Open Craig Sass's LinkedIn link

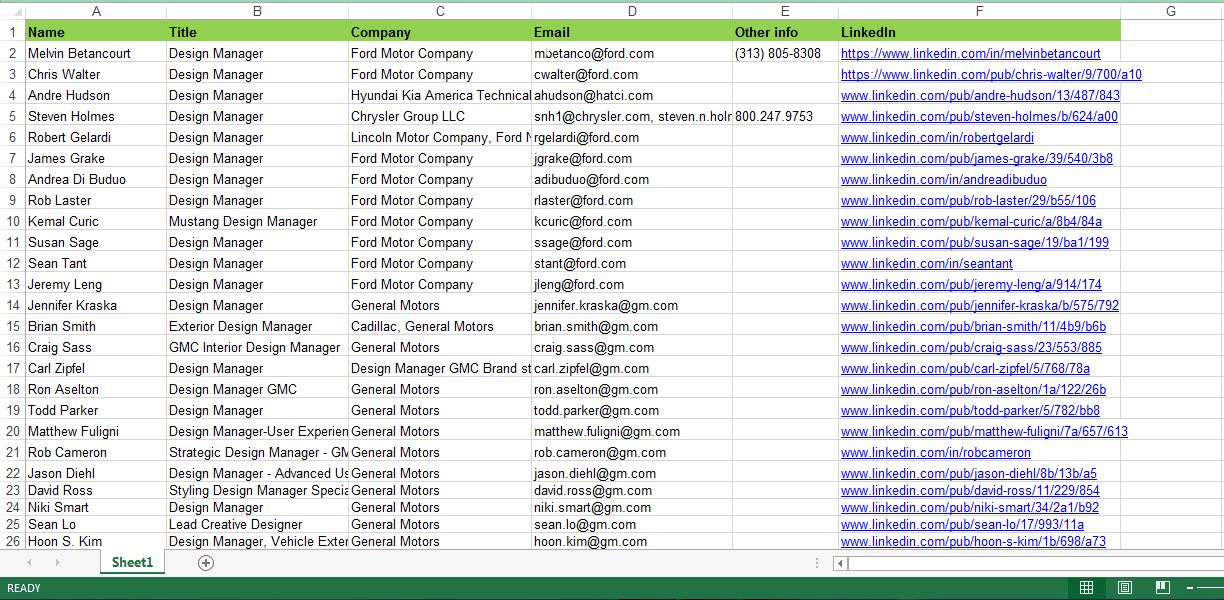point(971,348)
